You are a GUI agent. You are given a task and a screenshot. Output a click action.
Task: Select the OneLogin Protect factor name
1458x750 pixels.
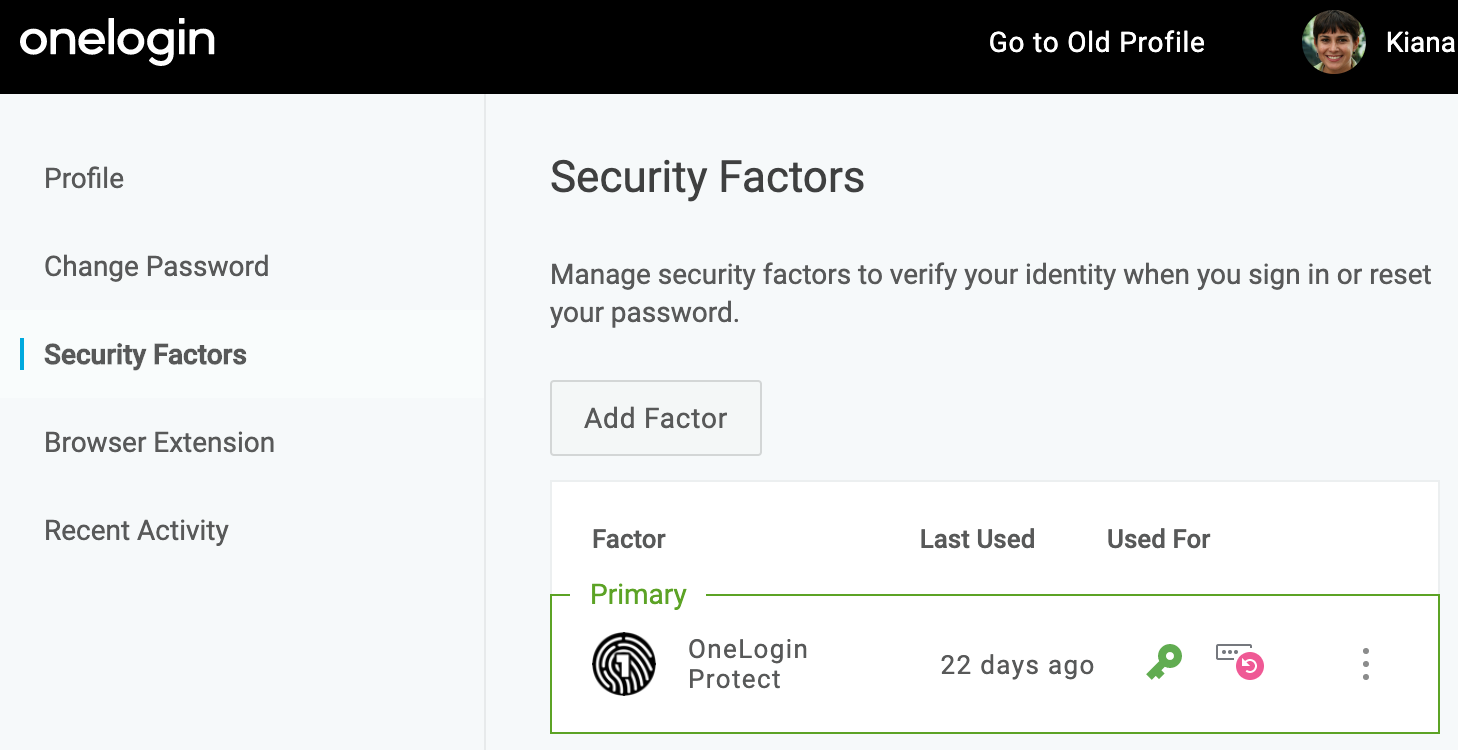pyautogui.click(x=748, y=664)
